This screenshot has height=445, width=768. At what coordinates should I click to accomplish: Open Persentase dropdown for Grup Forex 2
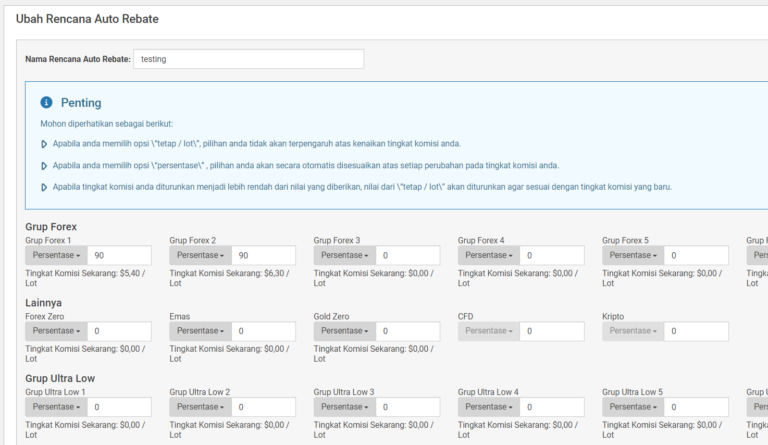200,256
